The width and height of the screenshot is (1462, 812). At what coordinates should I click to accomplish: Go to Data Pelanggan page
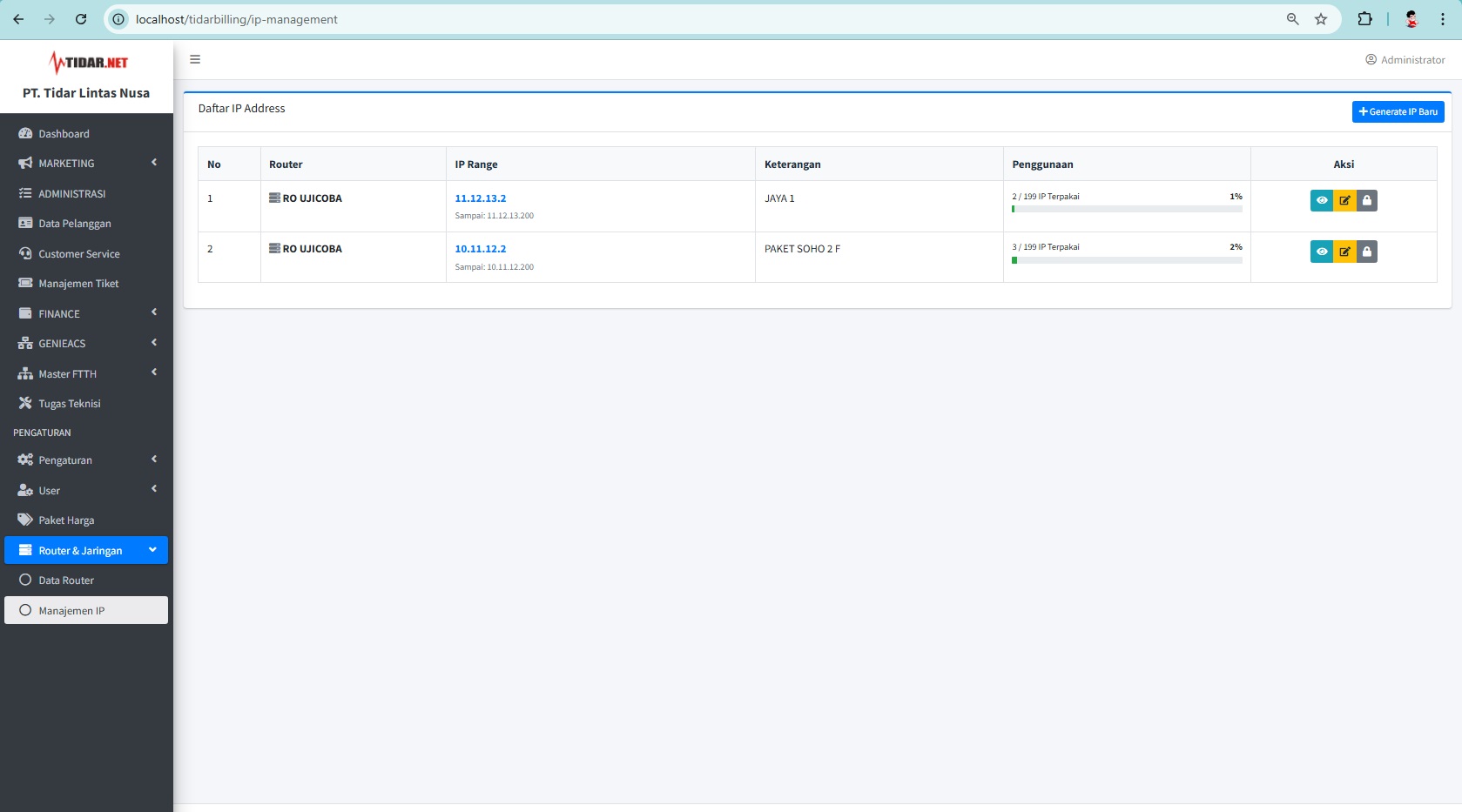tap(86, 224)
